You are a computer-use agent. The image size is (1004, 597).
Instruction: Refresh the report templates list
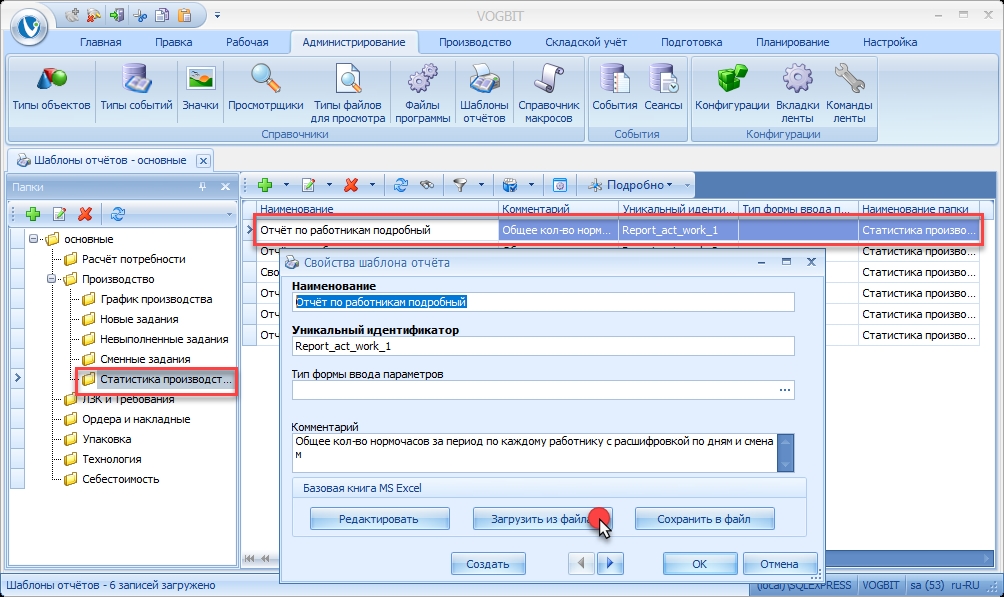[x=401, y=185]
